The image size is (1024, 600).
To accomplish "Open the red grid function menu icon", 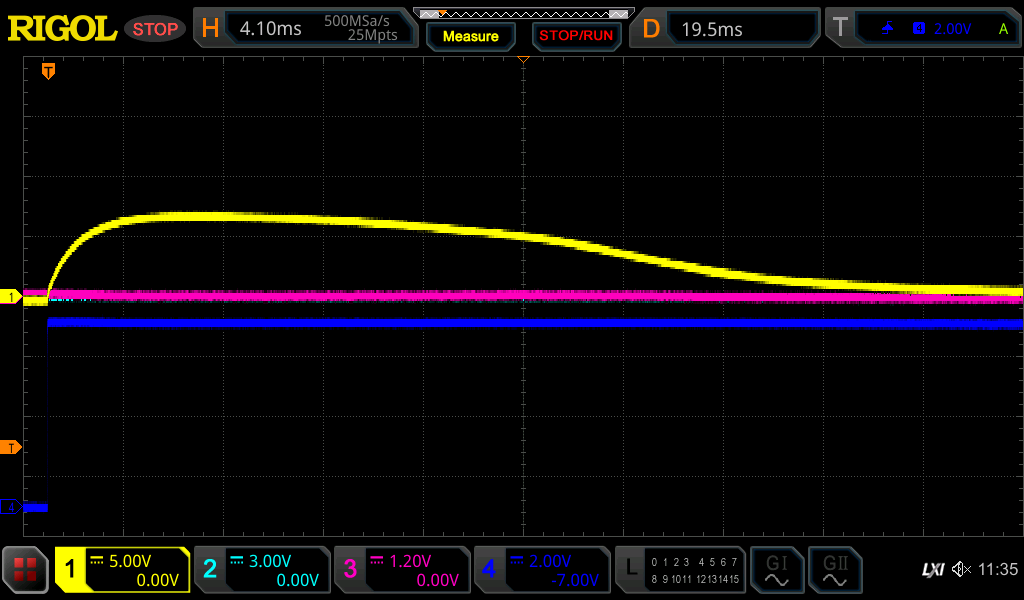I will (x=25, y=570).
